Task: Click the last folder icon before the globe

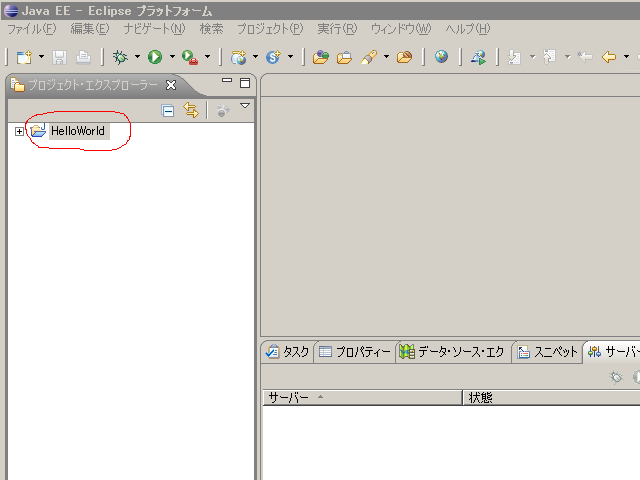Action: tap(404, 57)
